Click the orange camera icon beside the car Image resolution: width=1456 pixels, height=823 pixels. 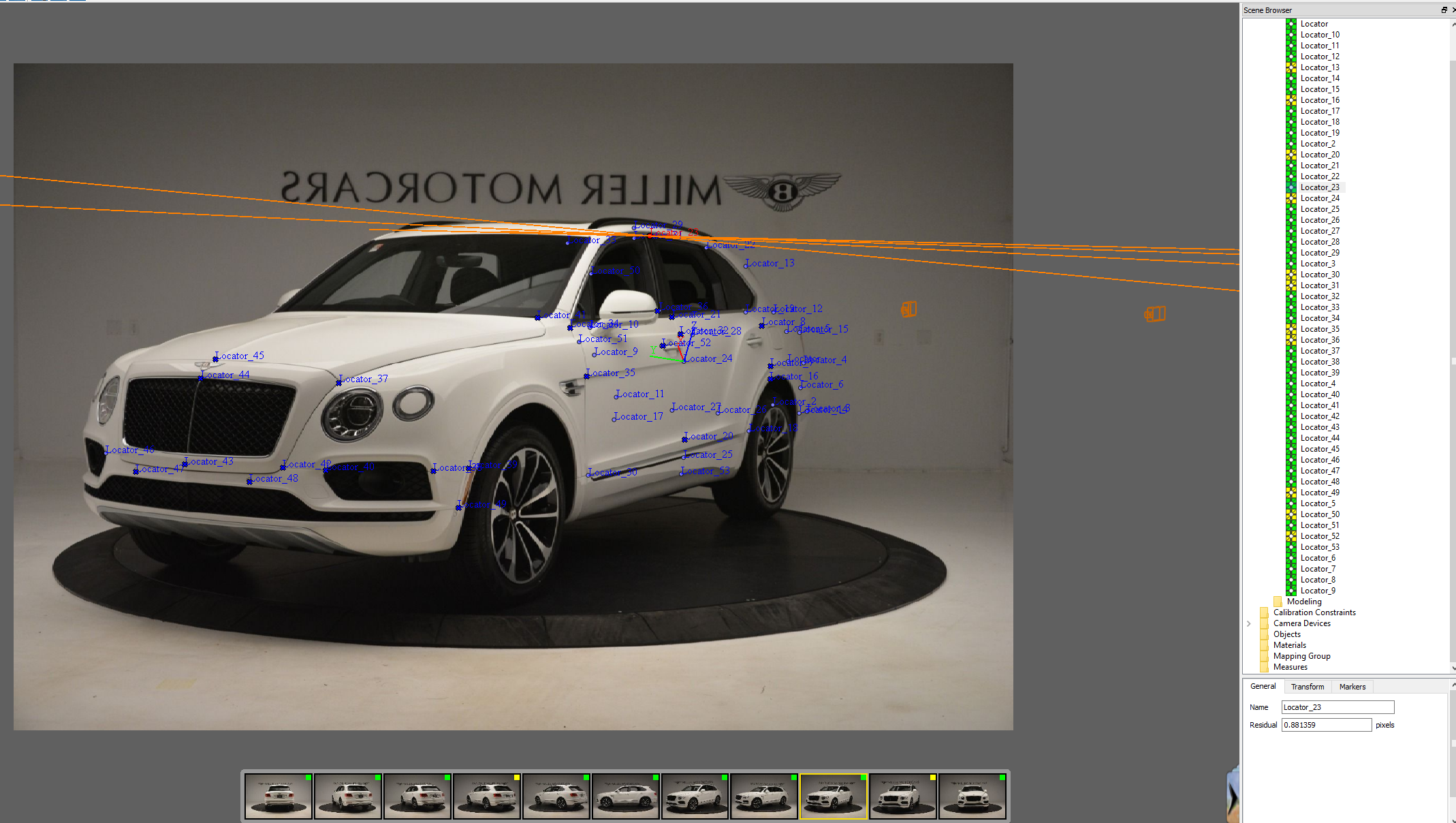pos(908,309)
